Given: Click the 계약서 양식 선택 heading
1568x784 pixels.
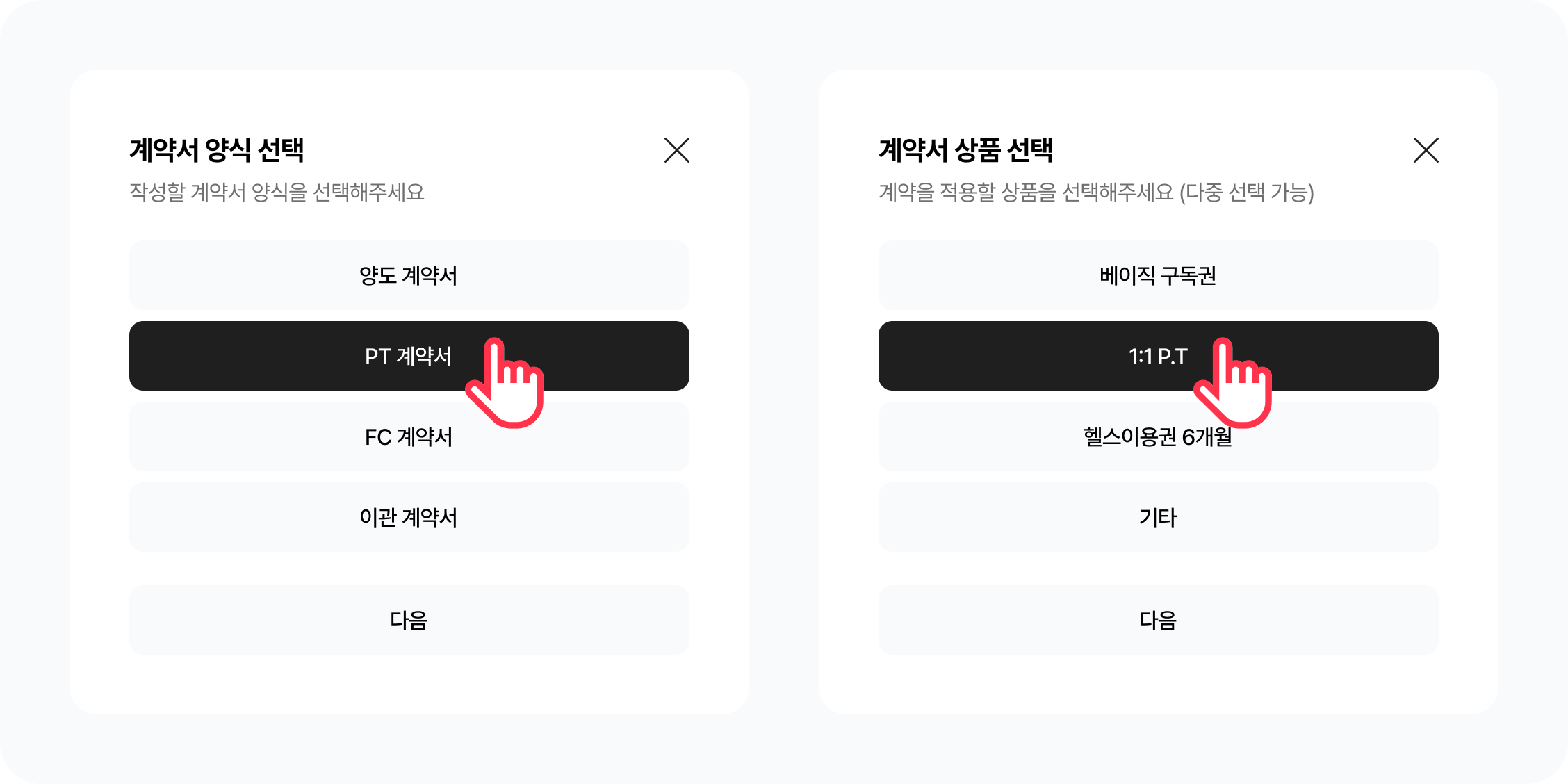Looking at the screenshot, I should click(217, 150).
